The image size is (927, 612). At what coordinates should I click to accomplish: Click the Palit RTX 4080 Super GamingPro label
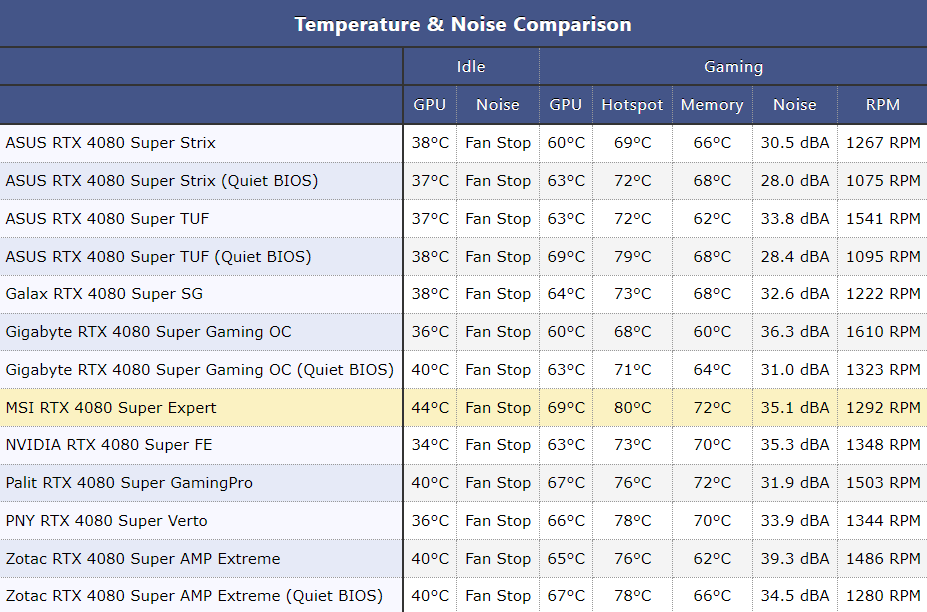pos(129,483)
